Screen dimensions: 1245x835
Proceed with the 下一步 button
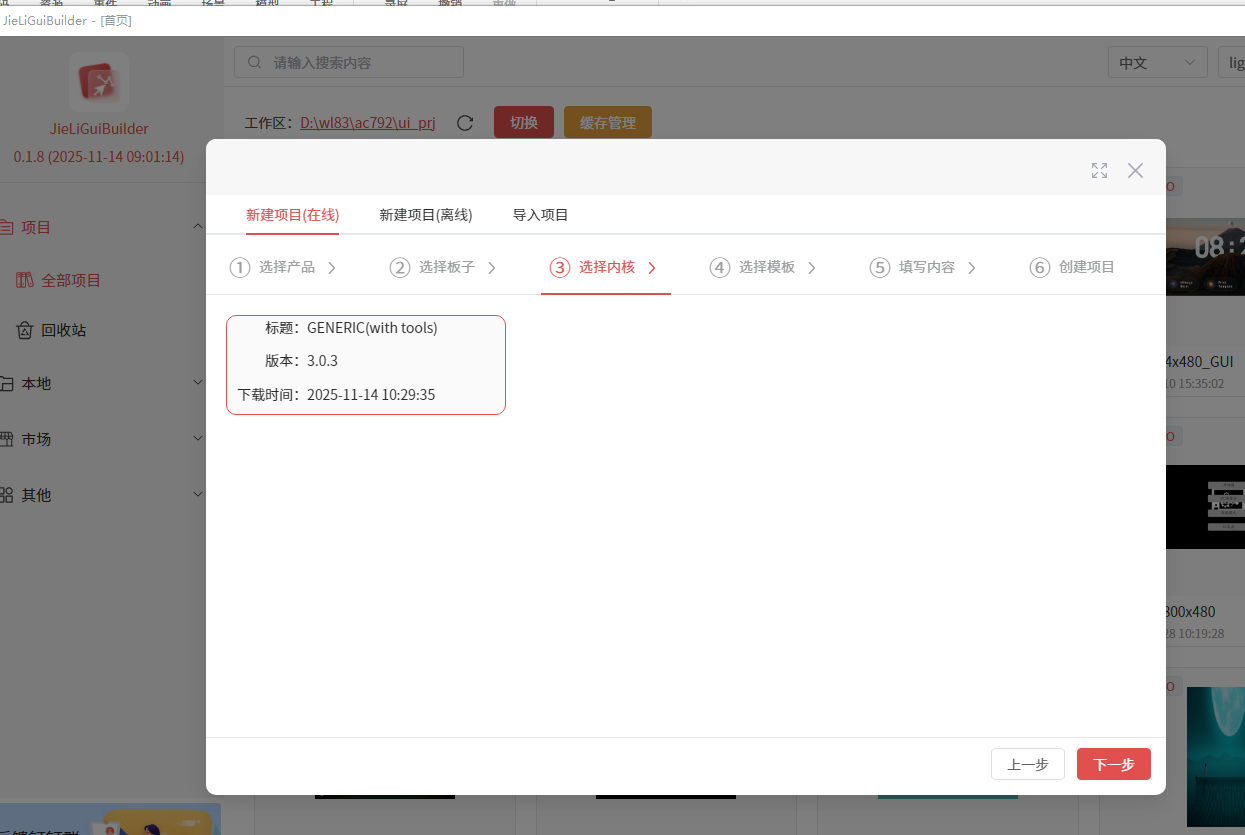coord(1114,764)
